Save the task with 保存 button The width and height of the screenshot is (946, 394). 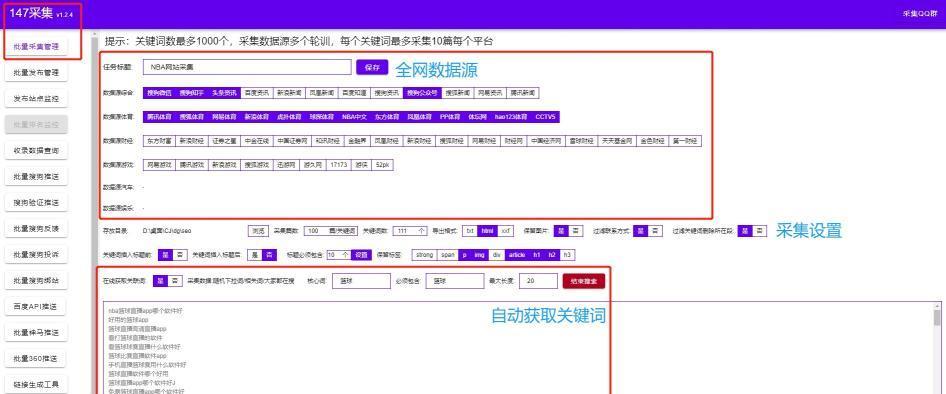(372, 67)
